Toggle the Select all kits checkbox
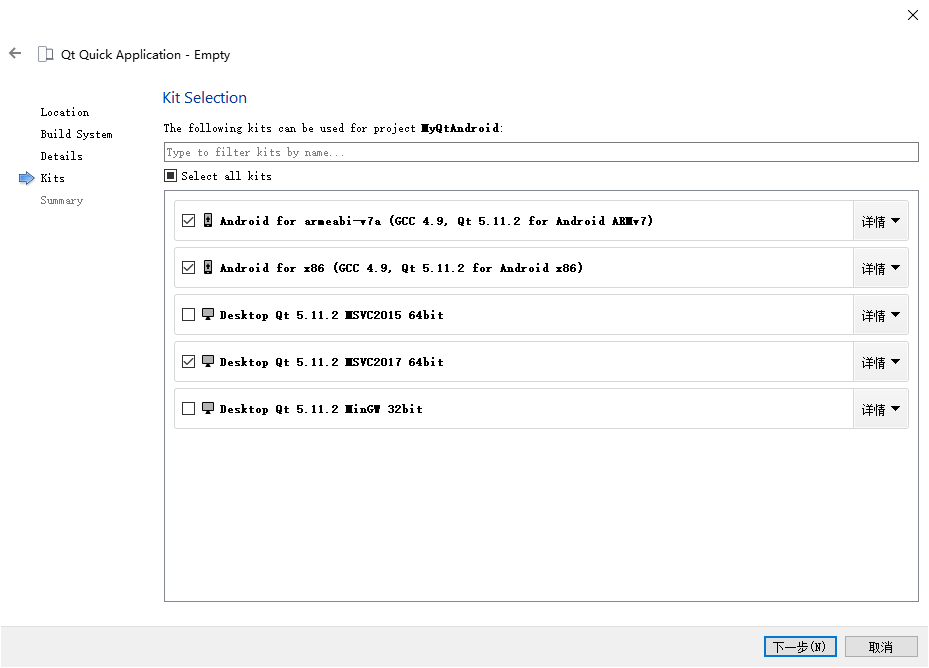Image resolution: width=929 pixels, height=668 pixels. [169, 175]
